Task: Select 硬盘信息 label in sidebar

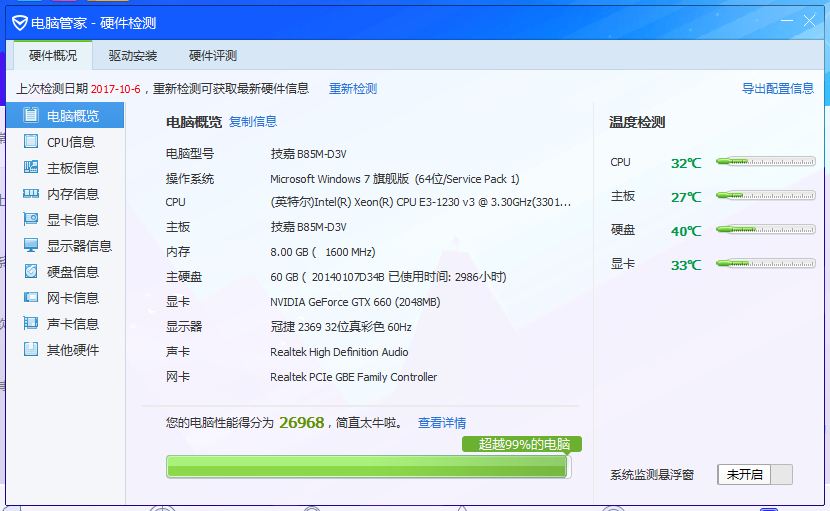Action: (x=73, y=272)
